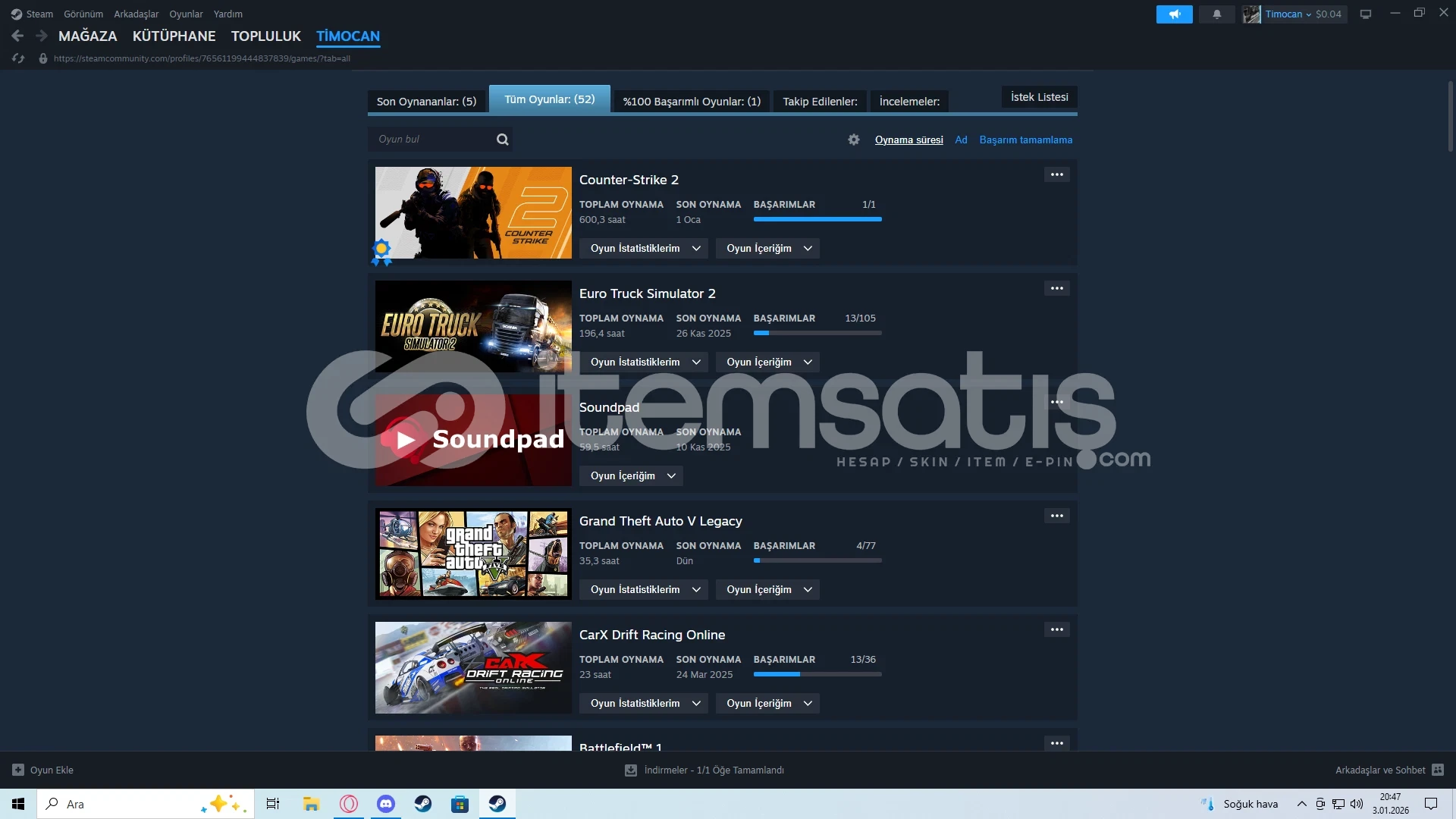1456x819 pixels.
Task: Expand Oyun İstatistiklerim for Counter-Strike 2
Action: tap(644, 249)
